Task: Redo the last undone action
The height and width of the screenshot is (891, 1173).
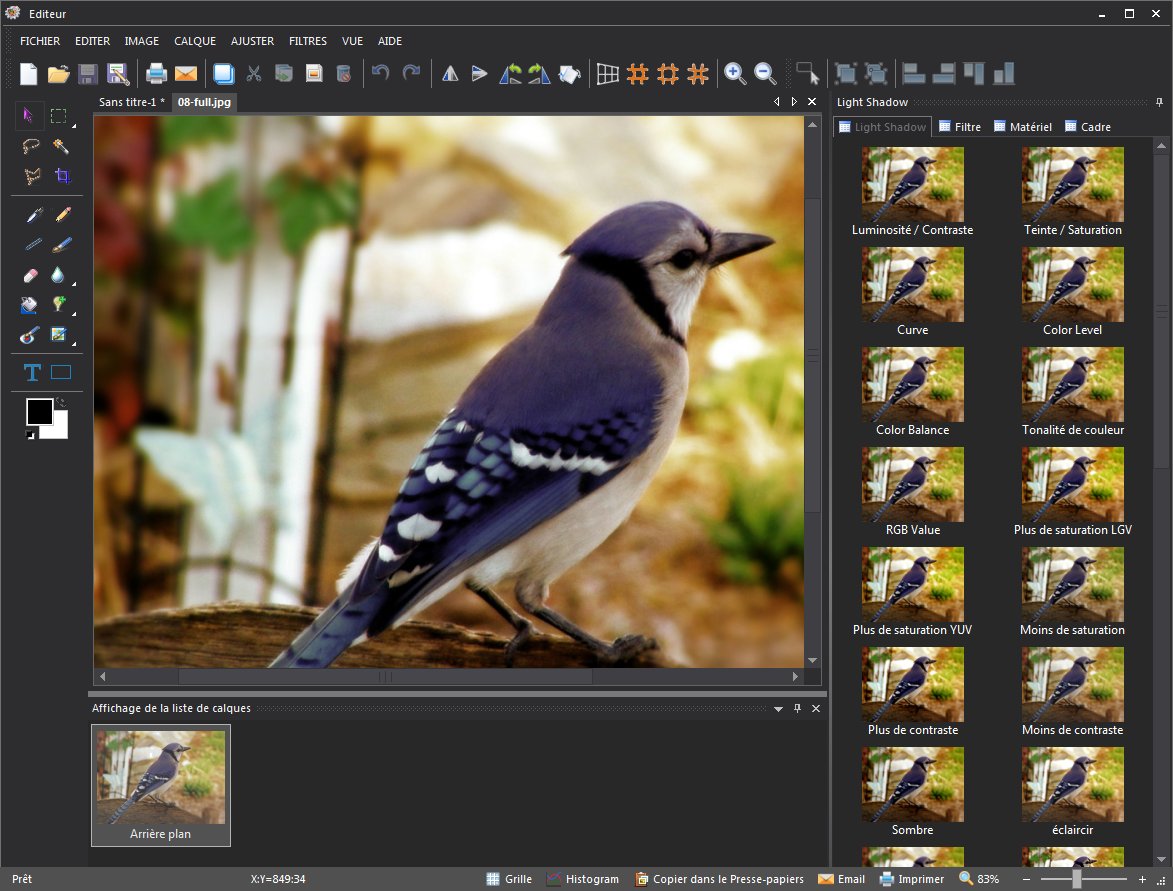Action: (x=411, y=73)
